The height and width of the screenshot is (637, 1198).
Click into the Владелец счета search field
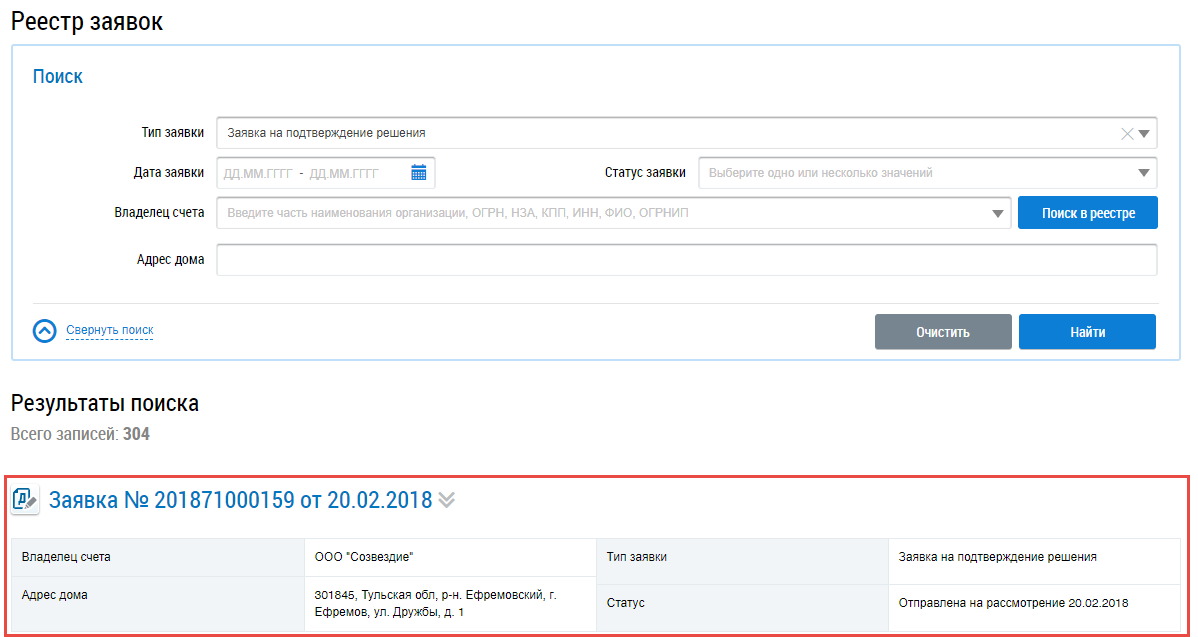point(600,213)
